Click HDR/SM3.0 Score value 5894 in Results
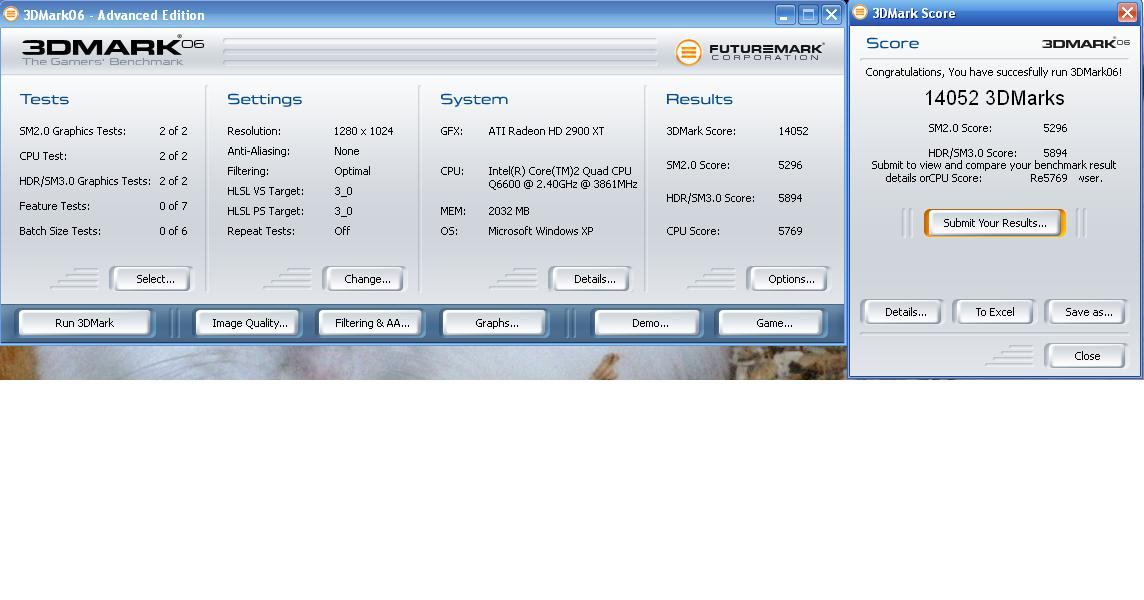 pos(790,198)
